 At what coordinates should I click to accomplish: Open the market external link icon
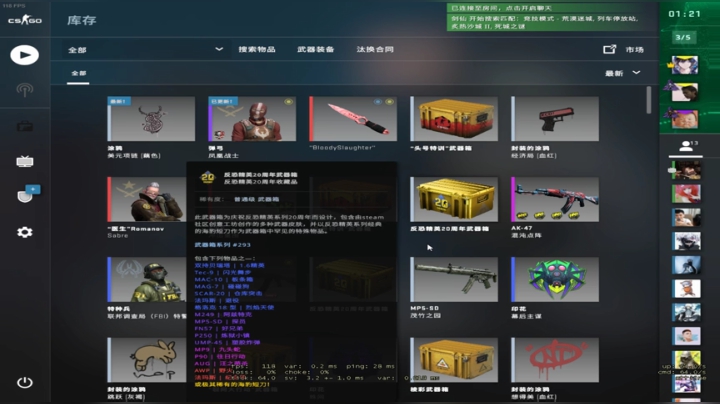609,49
